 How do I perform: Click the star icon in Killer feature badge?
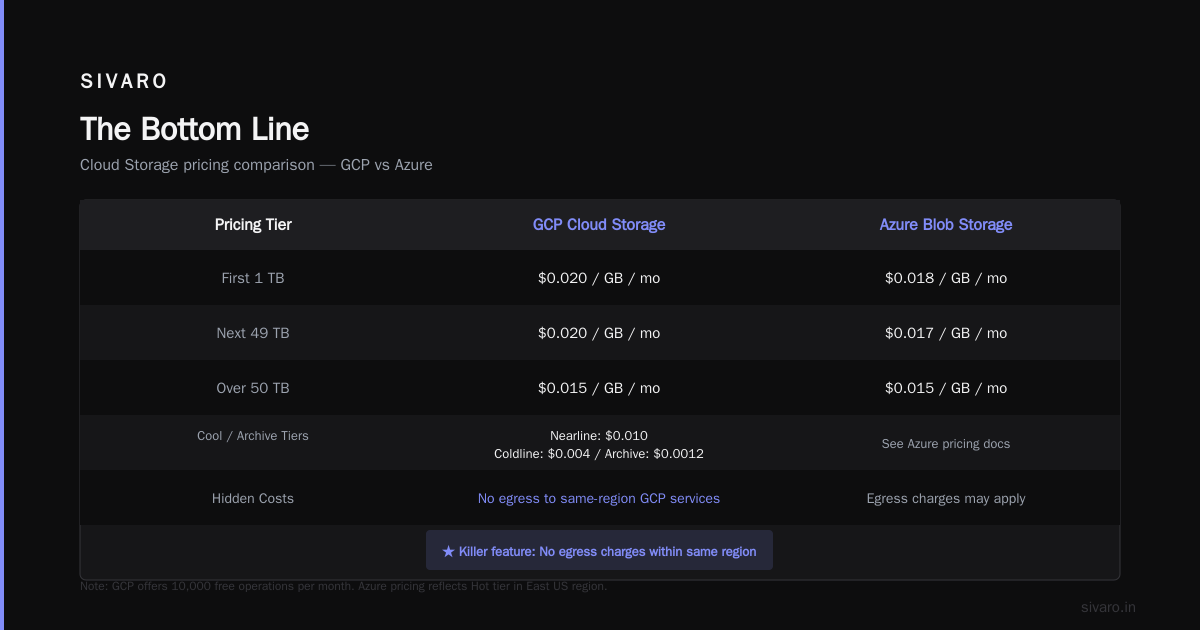(448, 551)
